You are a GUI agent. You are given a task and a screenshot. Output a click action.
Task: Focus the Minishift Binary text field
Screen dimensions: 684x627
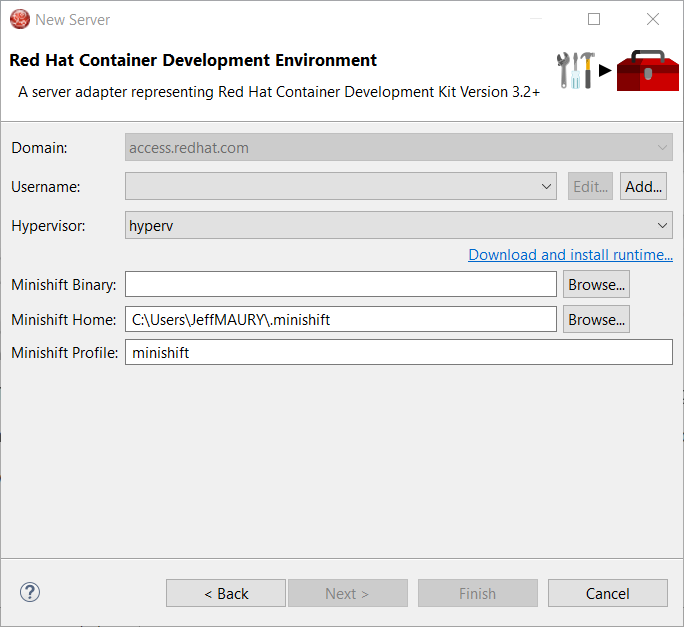click(x=340, y=285)
